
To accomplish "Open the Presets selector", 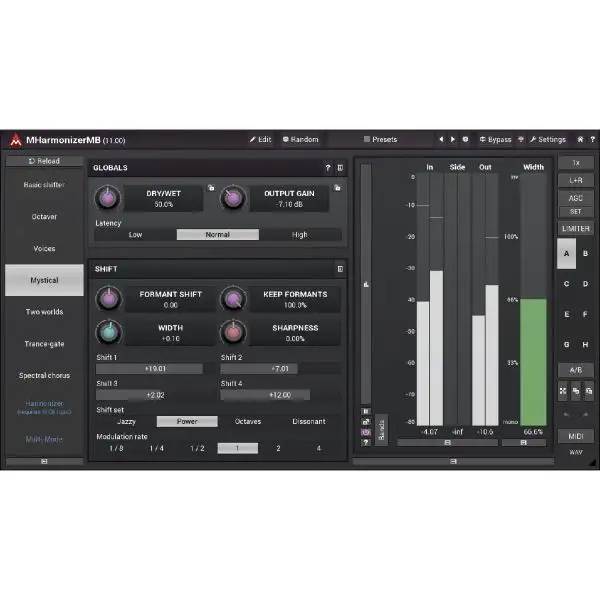I will [381, 140].
